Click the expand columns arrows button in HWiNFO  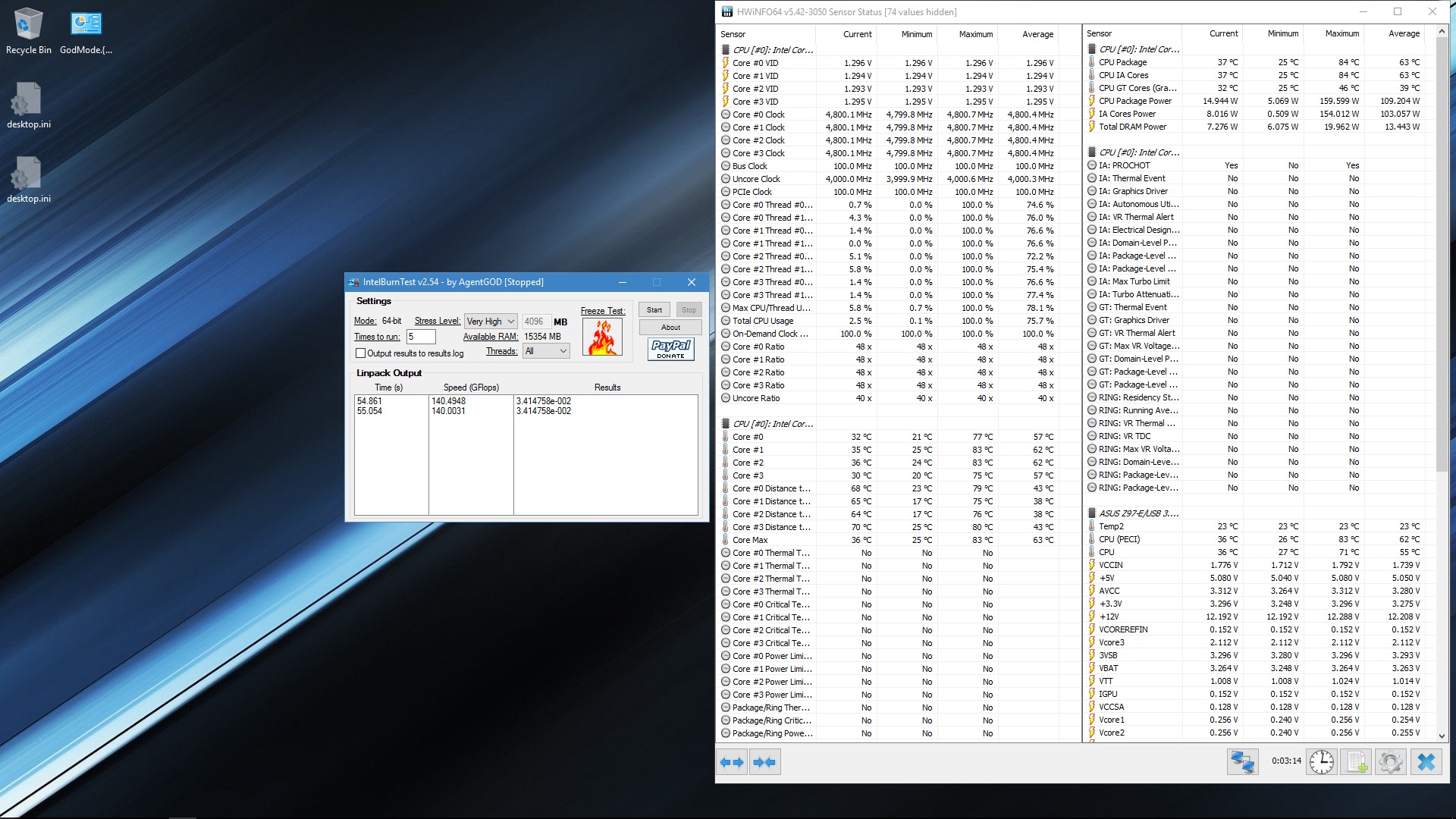point(732,762)
